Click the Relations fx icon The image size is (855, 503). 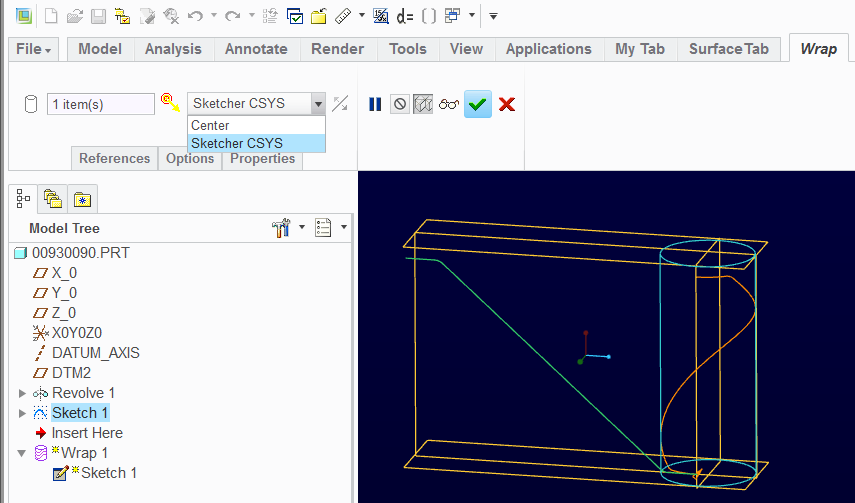tap(381, 16)
